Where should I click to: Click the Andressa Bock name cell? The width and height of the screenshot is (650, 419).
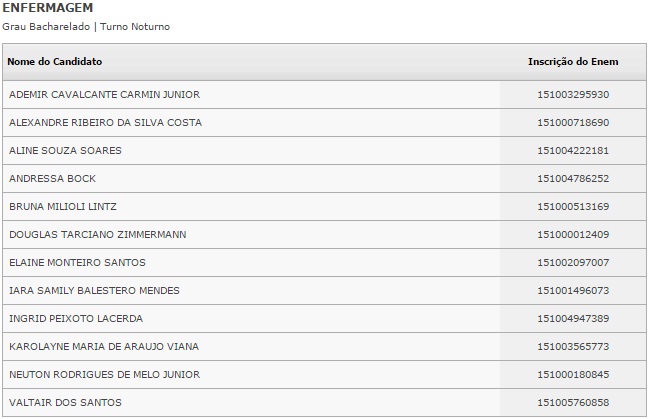coord(52,179)
